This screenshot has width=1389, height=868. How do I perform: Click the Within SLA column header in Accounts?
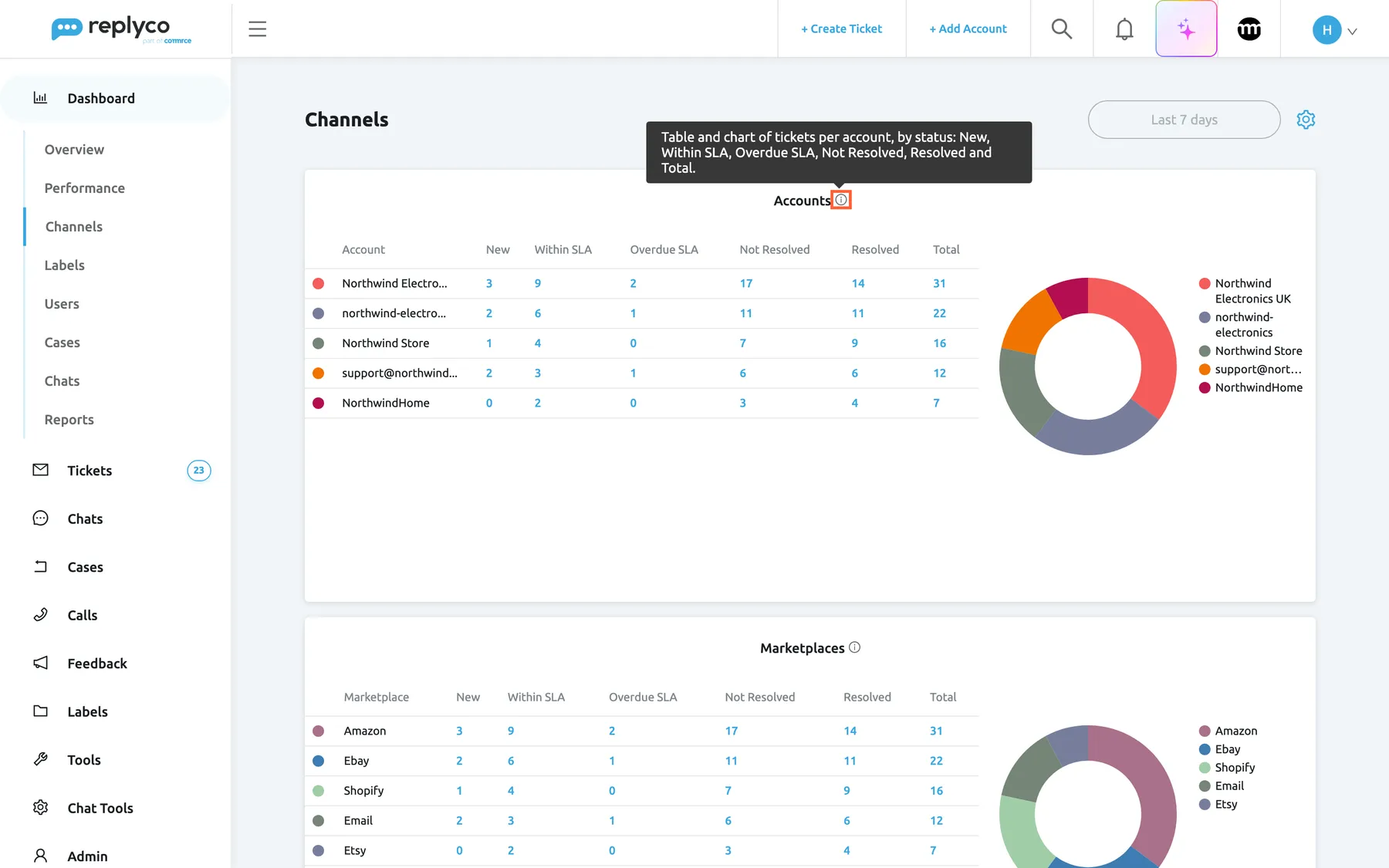[x=563, y=249]
